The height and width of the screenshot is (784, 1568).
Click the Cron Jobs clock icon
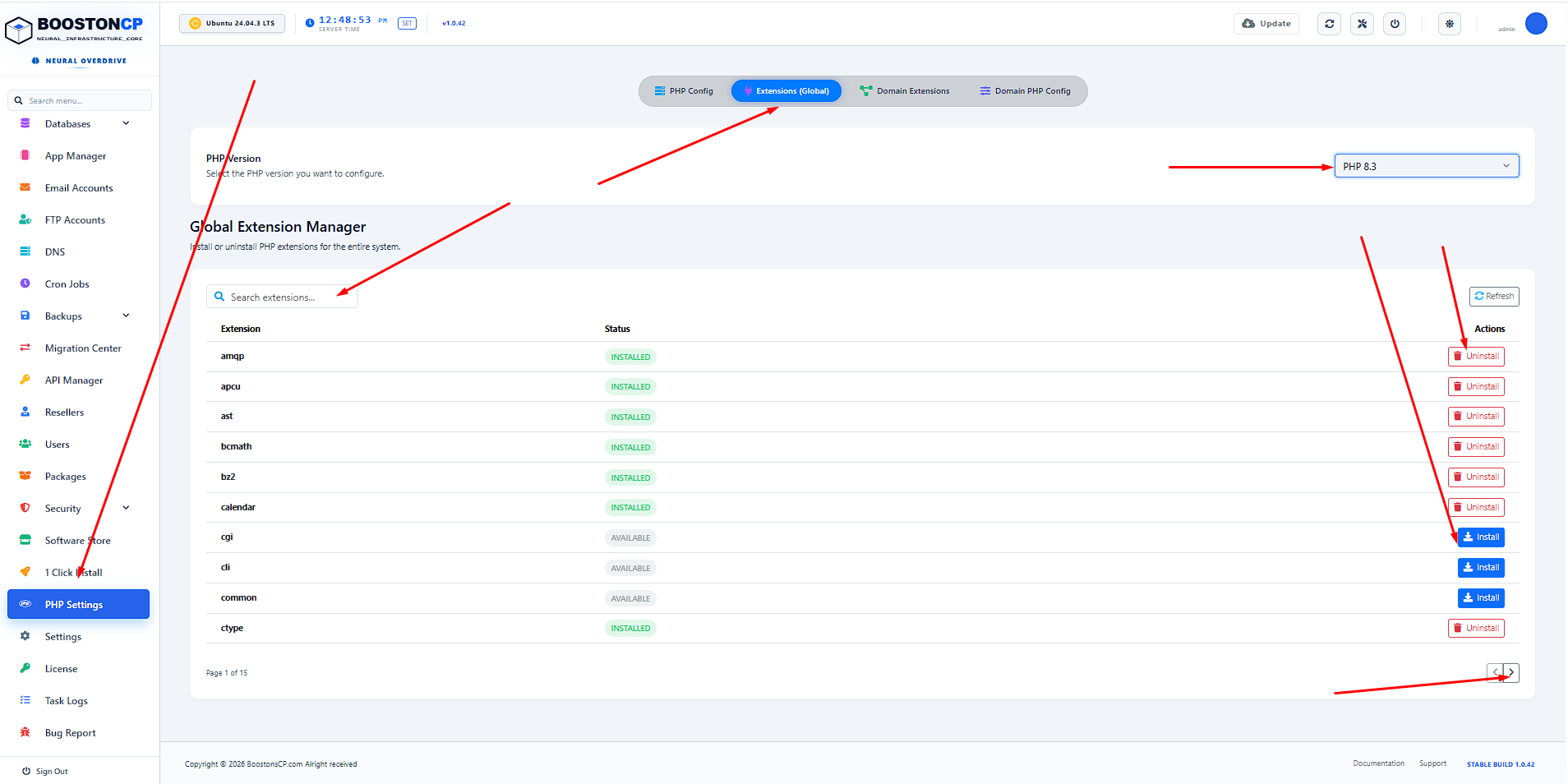pos(25,284)
